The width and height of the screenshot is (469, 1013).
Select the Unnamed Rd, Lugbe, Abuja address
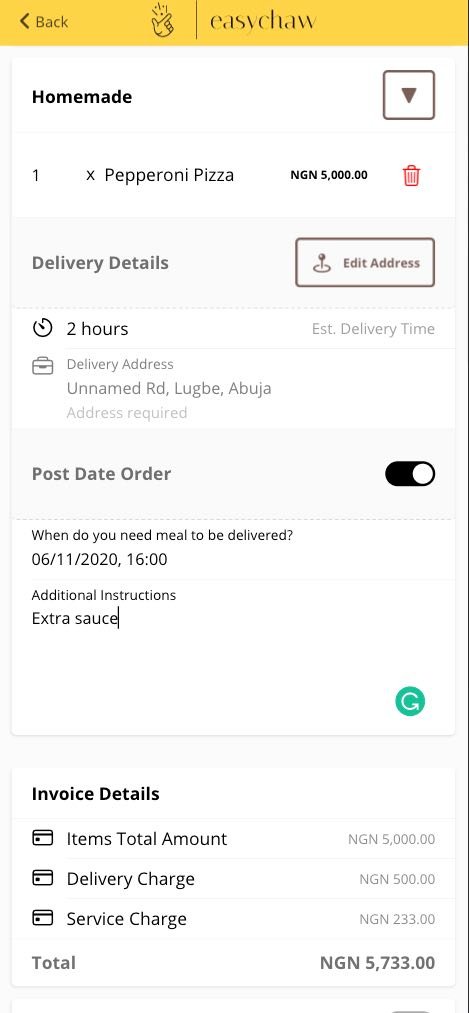coord(169,389)
